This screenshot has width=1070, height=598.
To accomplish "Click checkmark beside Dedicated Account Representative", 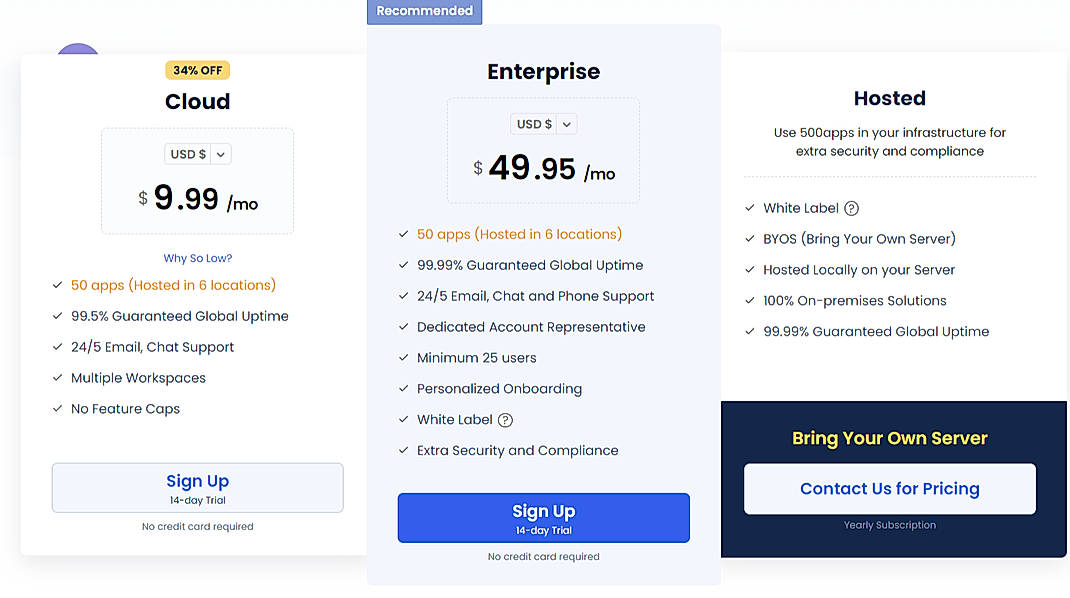I will [x=402, y=327].
